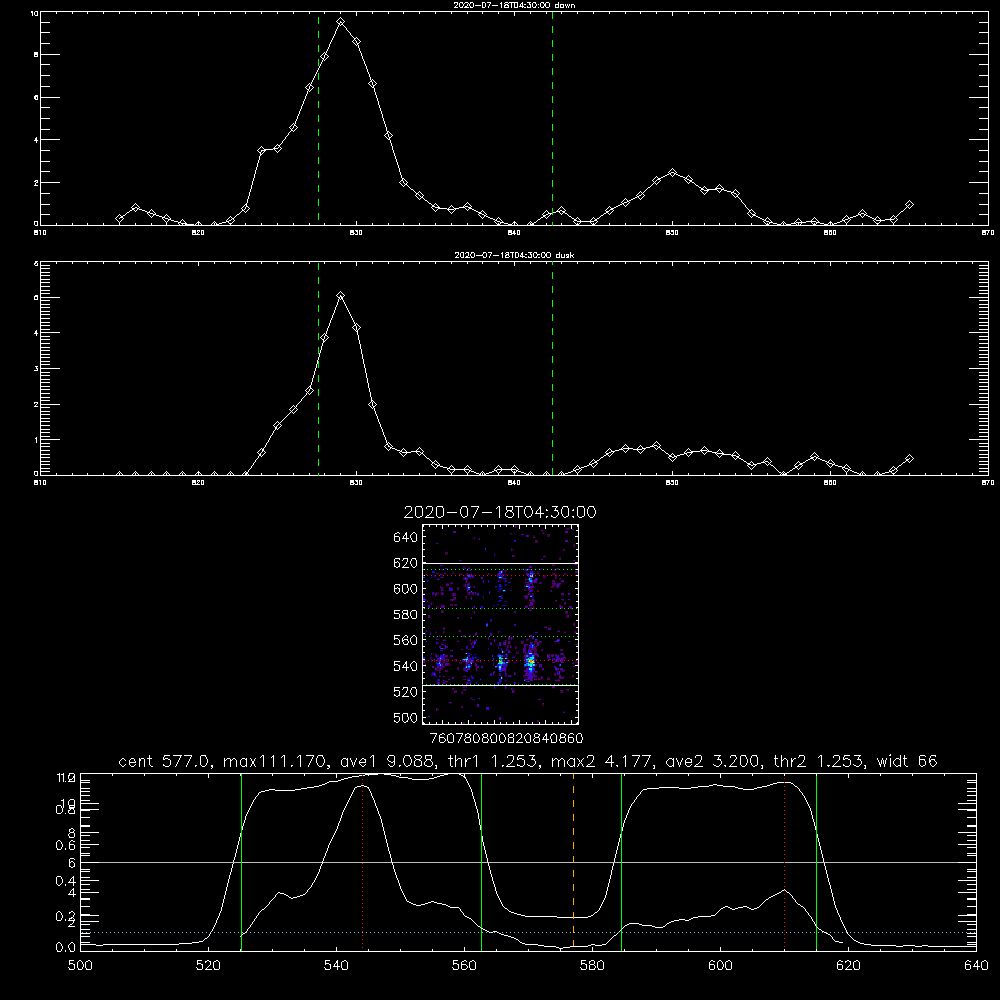Click x-axis label '560' on bottom plot
This screenshot has height=1000, width=1000.
pyautogui.click(x=464, y=966)
